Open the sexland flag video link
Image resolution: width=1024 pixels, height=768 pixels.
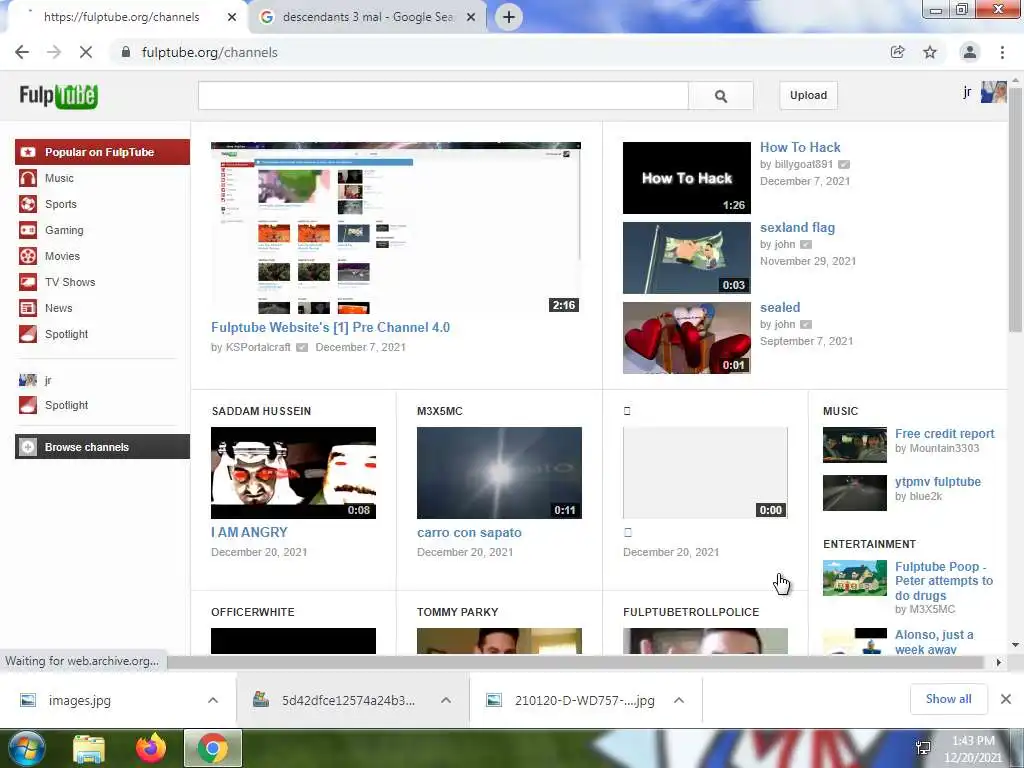click(x=797, y=228)
